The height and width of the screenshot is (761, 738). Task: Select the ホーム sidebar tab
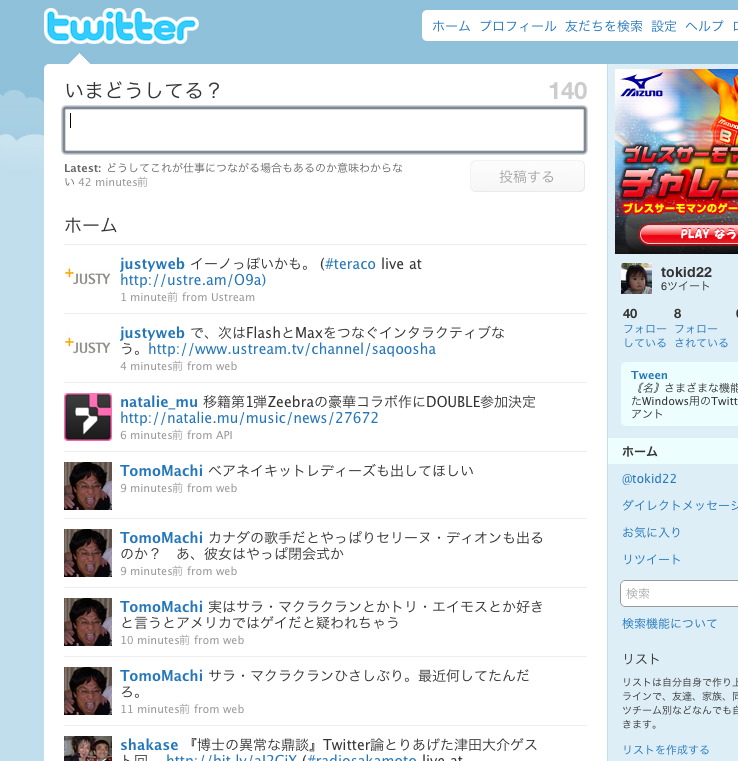click(x=673, y=451)
